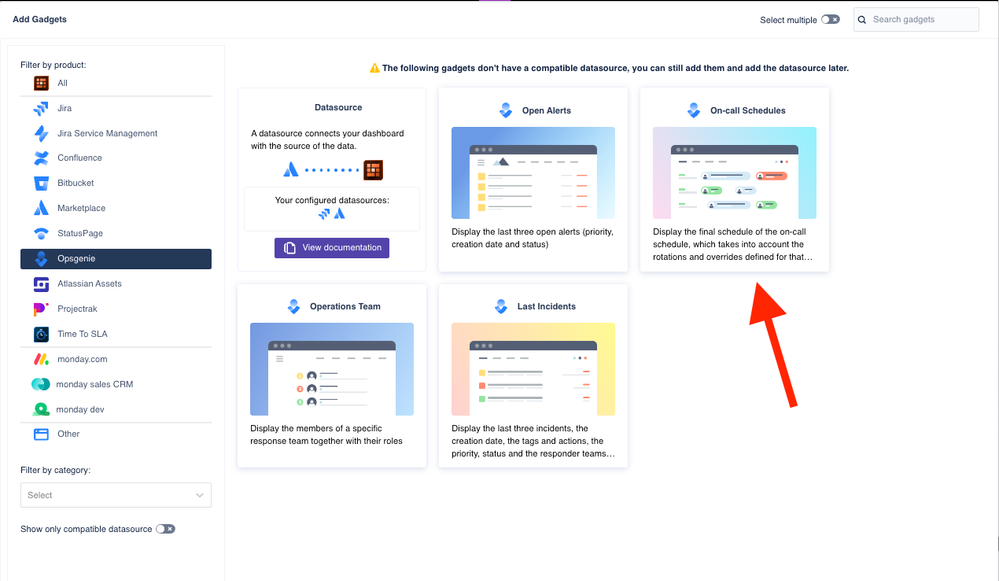
Task: Click the Opsgenie icon beside Operations Team title
Action: point(294,306)
